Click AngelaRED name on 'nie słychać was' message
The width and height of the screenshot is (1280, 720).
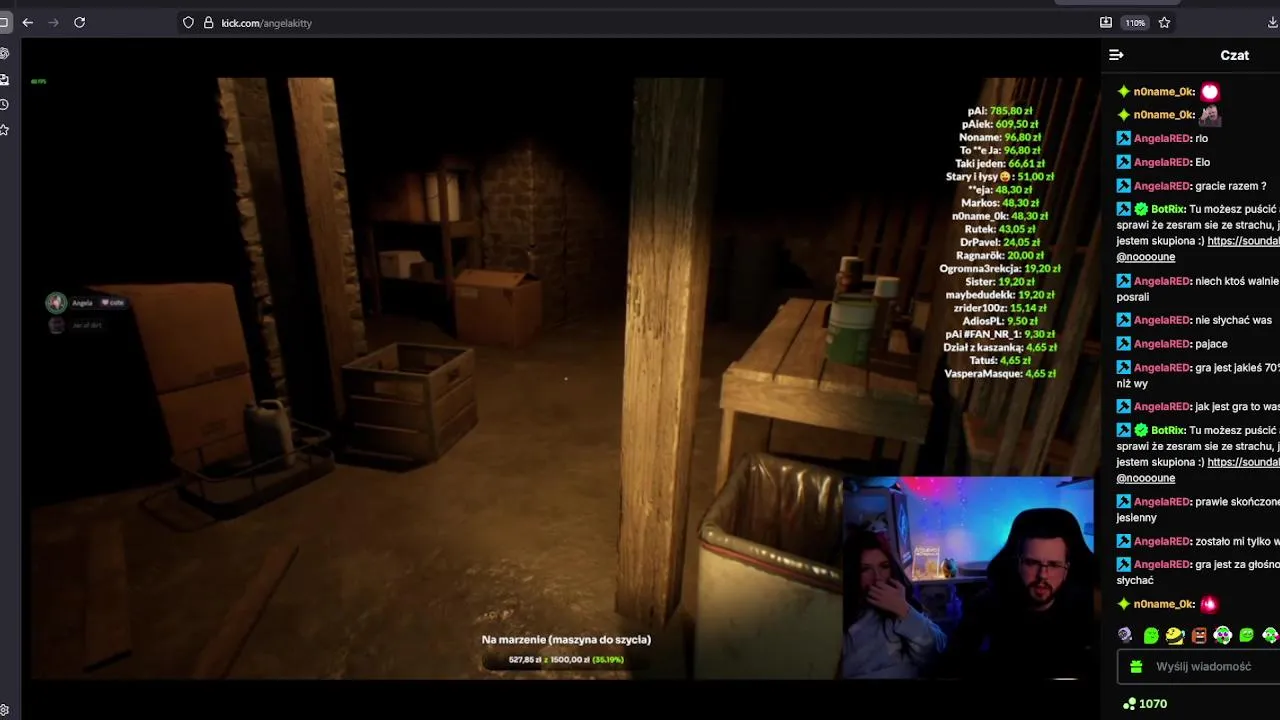pyautogui.click(x=1162, y=320)
